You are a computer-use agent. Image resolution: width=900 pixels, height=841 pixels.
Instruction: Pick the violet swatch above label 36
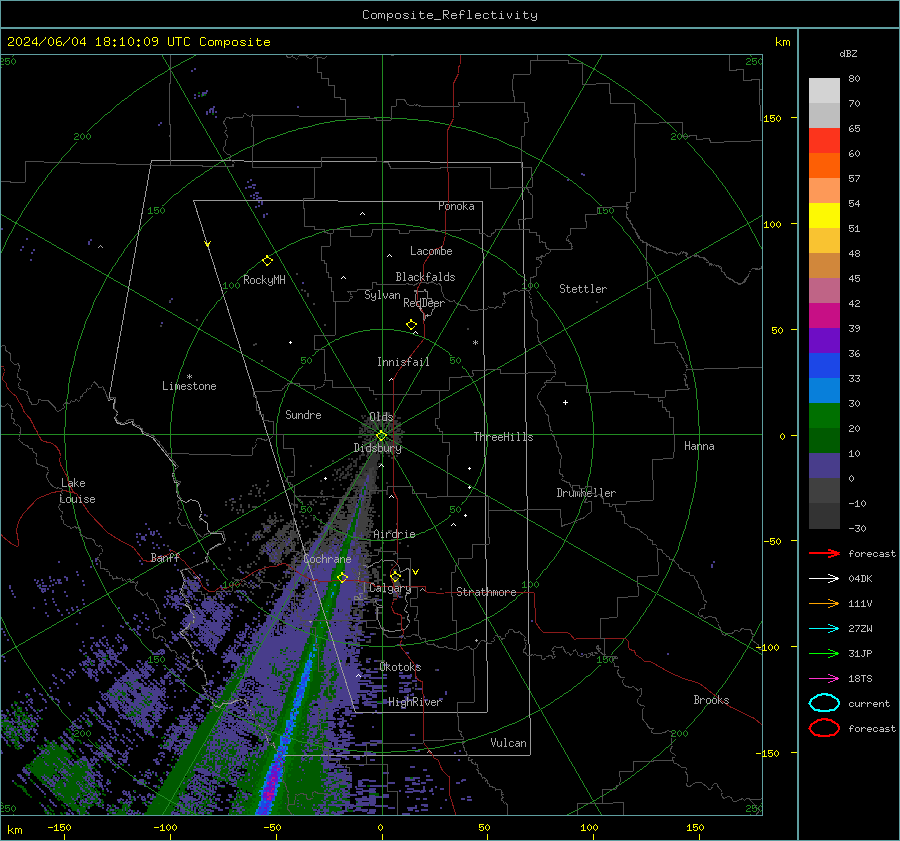point(824,341)
